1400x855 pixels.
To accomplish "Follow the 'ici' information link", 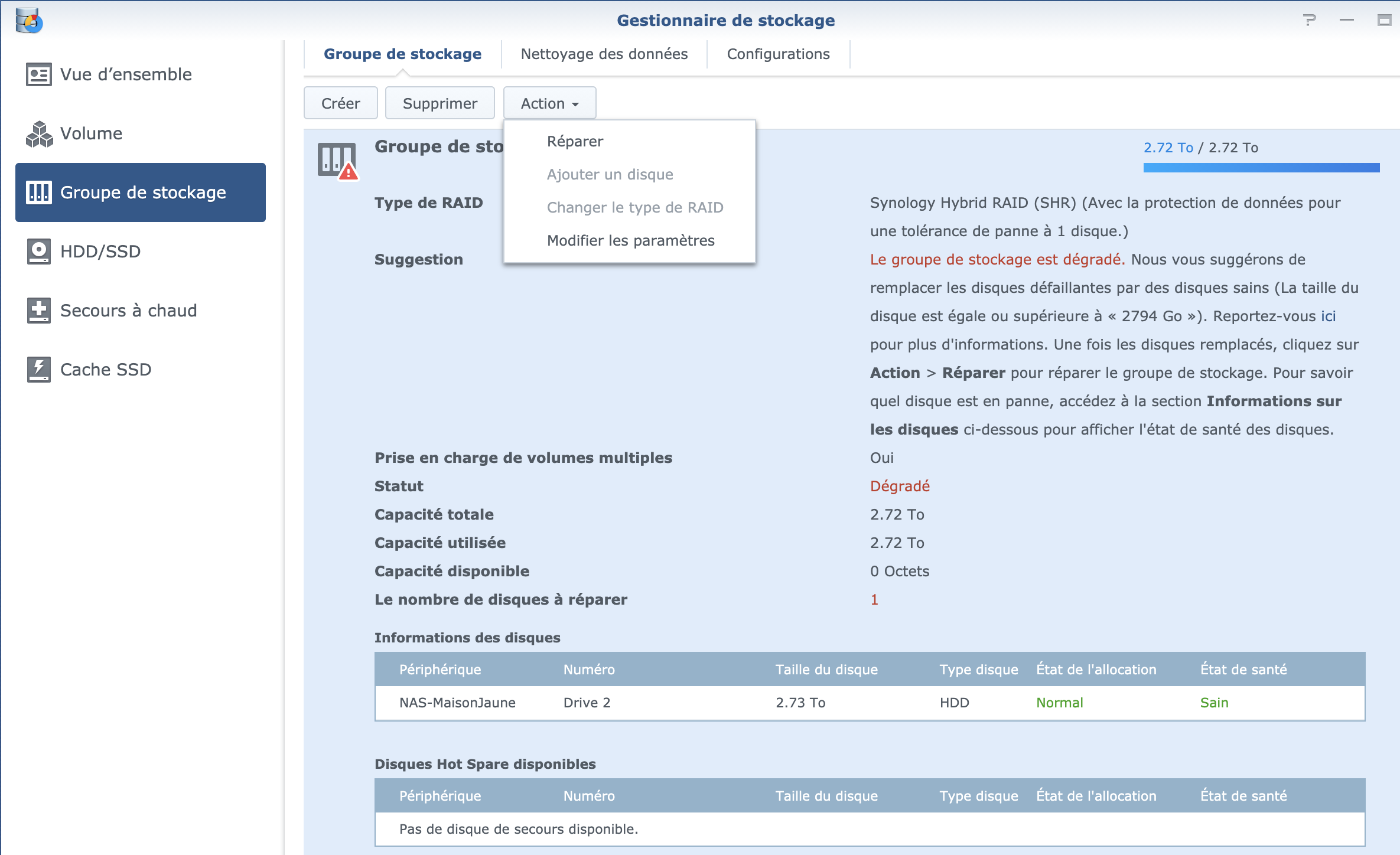I will (1328, 316).
